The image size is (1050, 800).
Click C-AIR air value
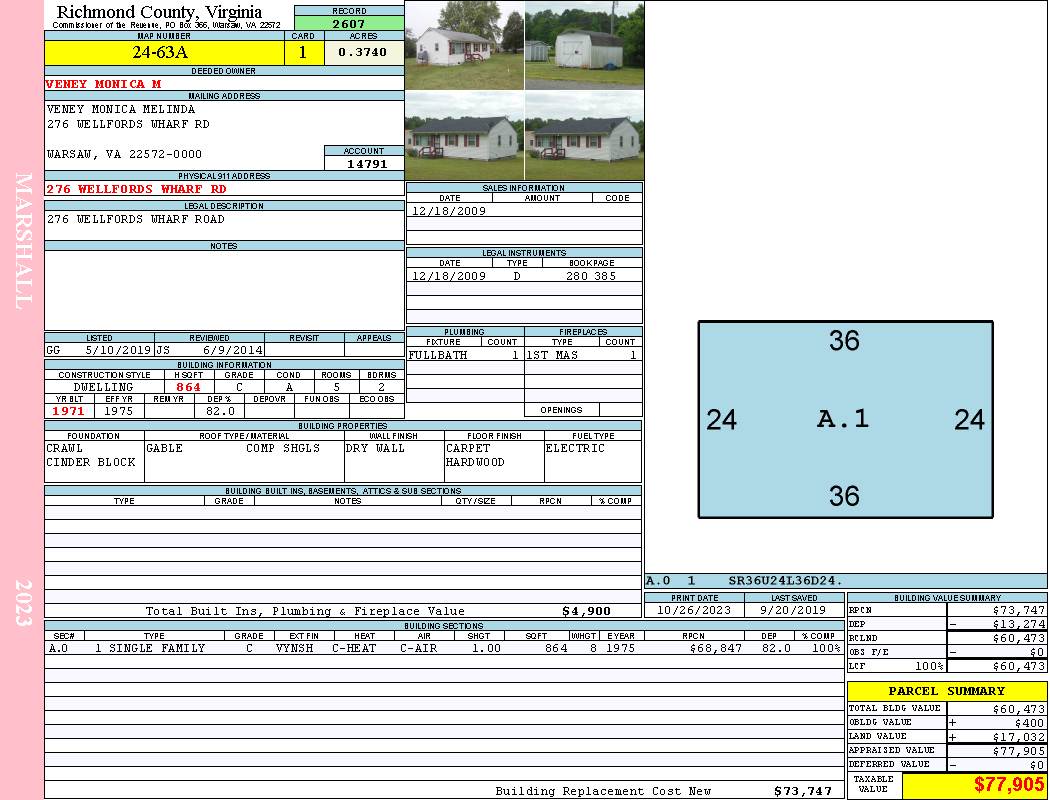(x=419, y=648)
